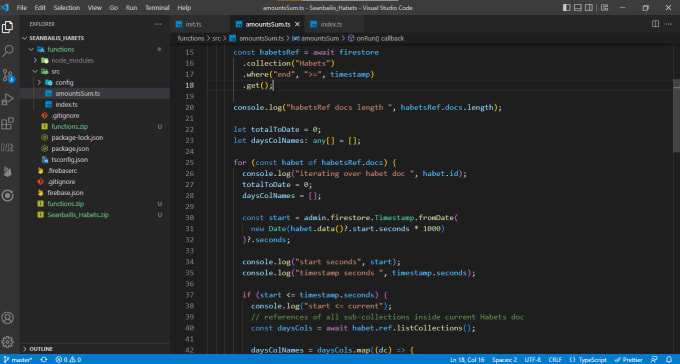
Task: Click the src breadcrumb
Action: (x=216, y=39)
